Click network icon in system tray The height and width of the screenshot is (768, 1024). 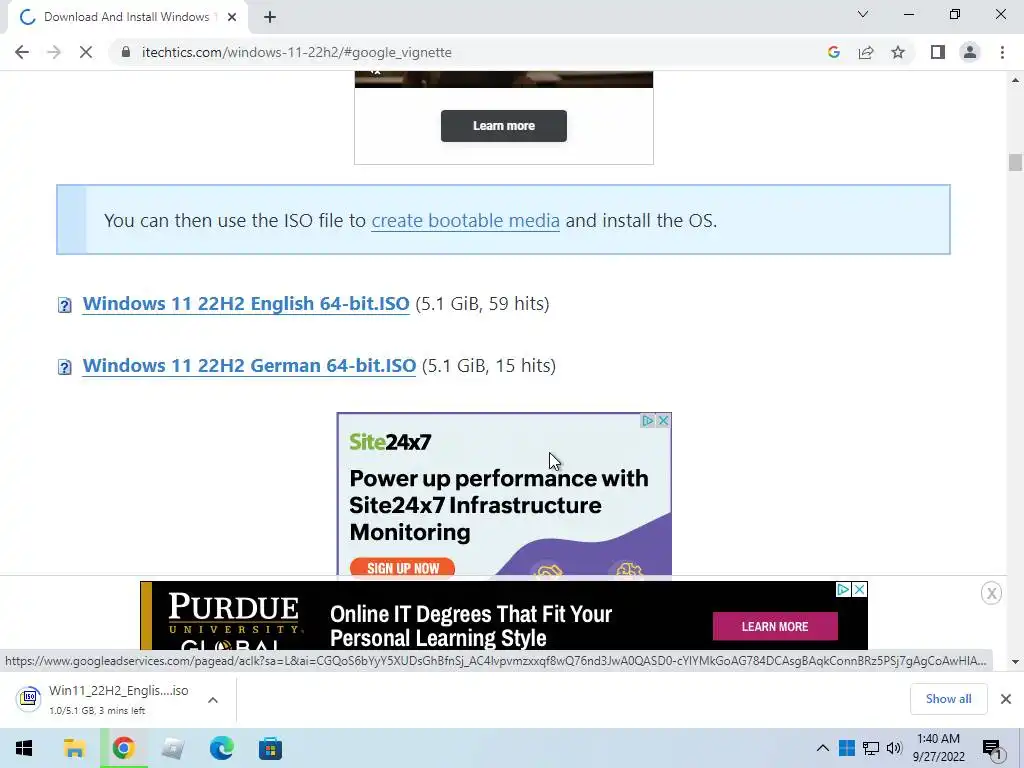[x=871, y=748]
